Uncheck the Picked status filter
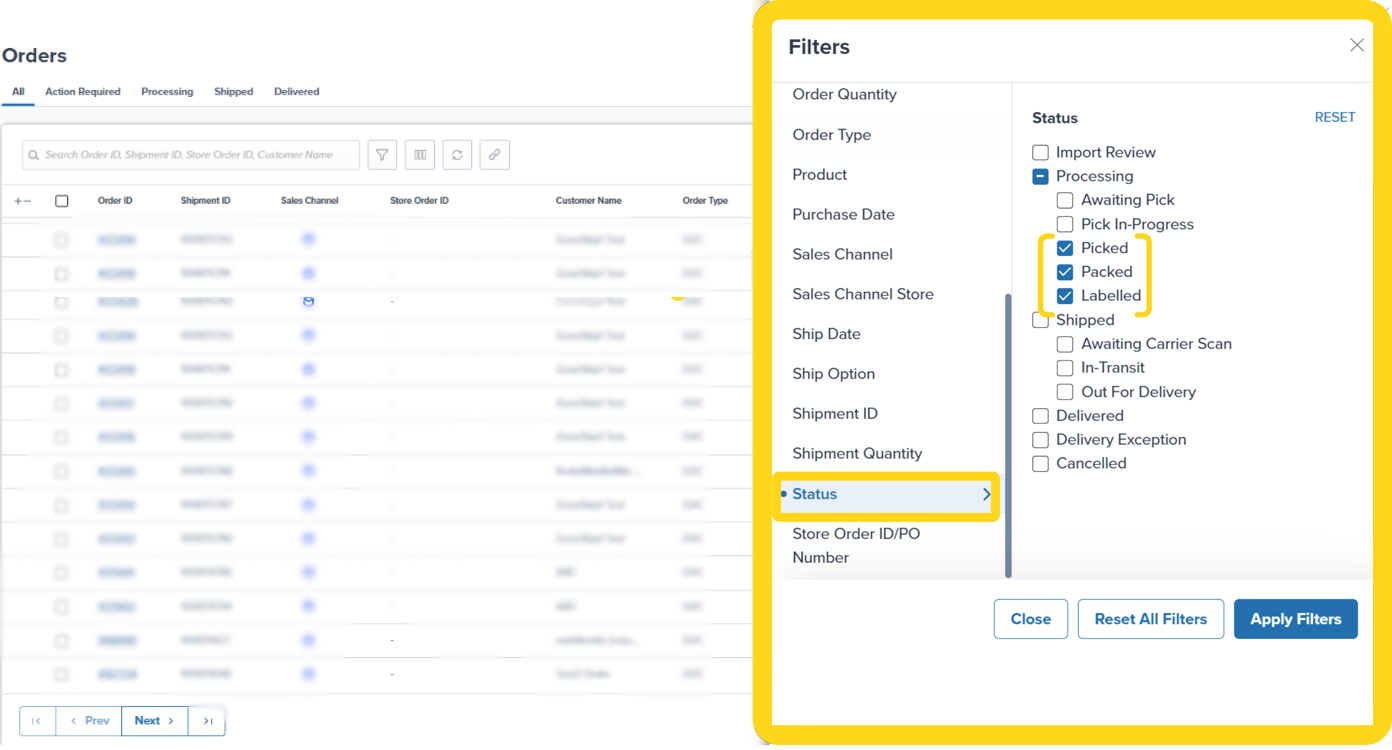The height and width of the screenshot is (750, 1392). [x=1064, y=248]
